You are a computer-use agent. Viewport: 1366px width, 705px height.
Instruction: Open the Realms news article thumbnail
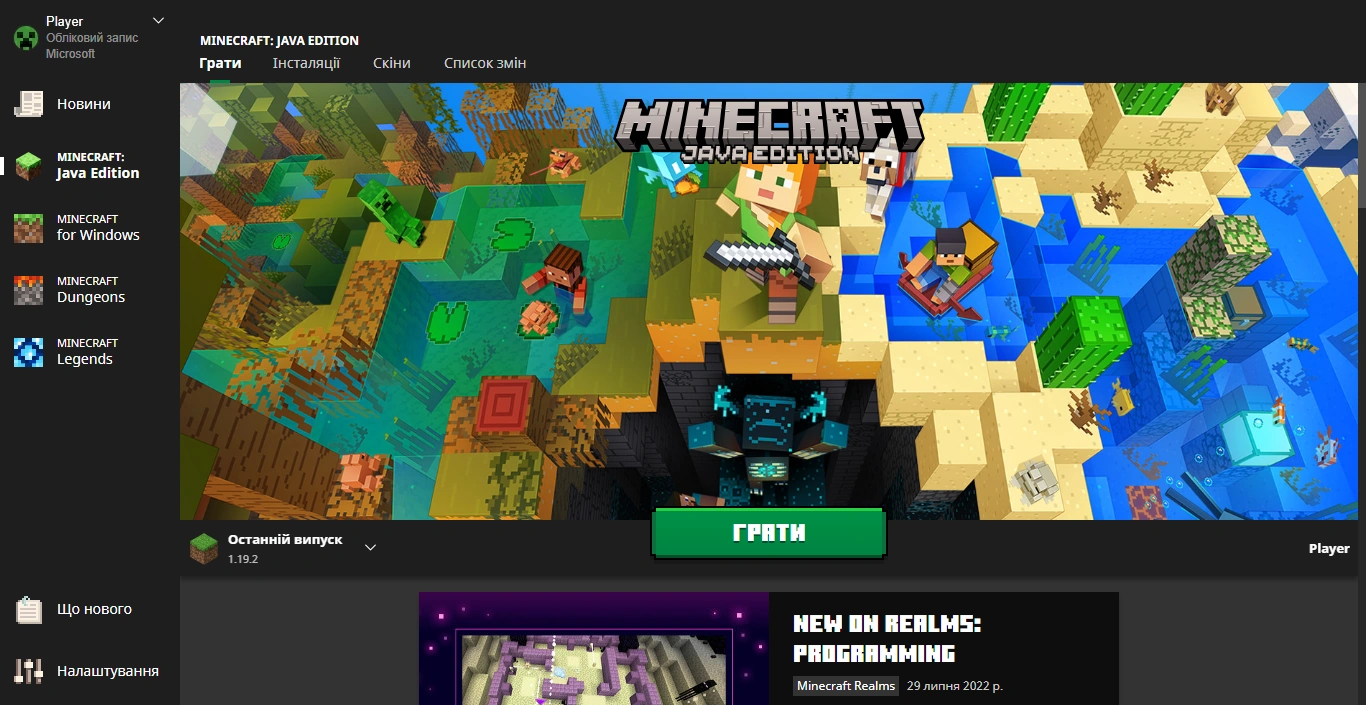(x=594, y=649)
